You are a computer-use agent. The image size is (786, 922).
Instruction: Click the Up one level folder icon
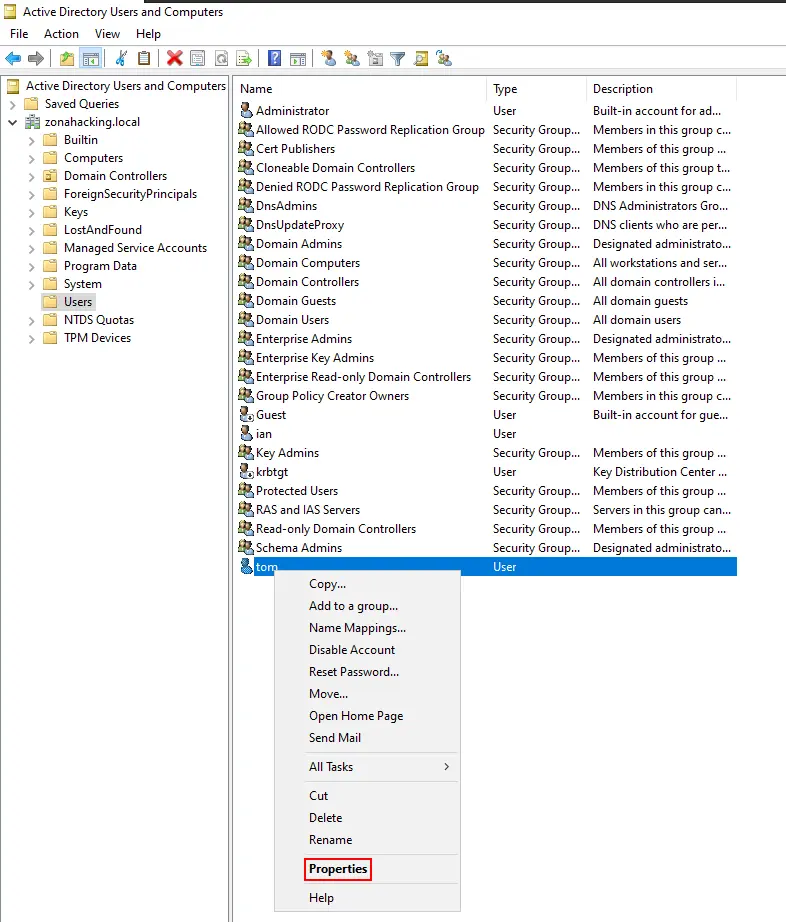click(67, 59)
